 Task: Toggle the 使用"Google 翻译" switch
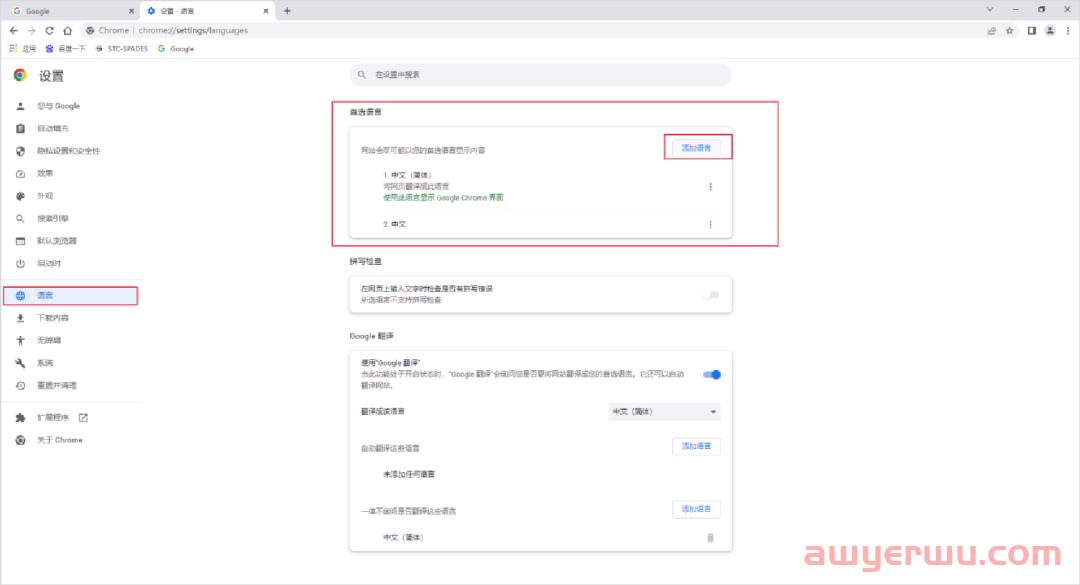point(712,375)
